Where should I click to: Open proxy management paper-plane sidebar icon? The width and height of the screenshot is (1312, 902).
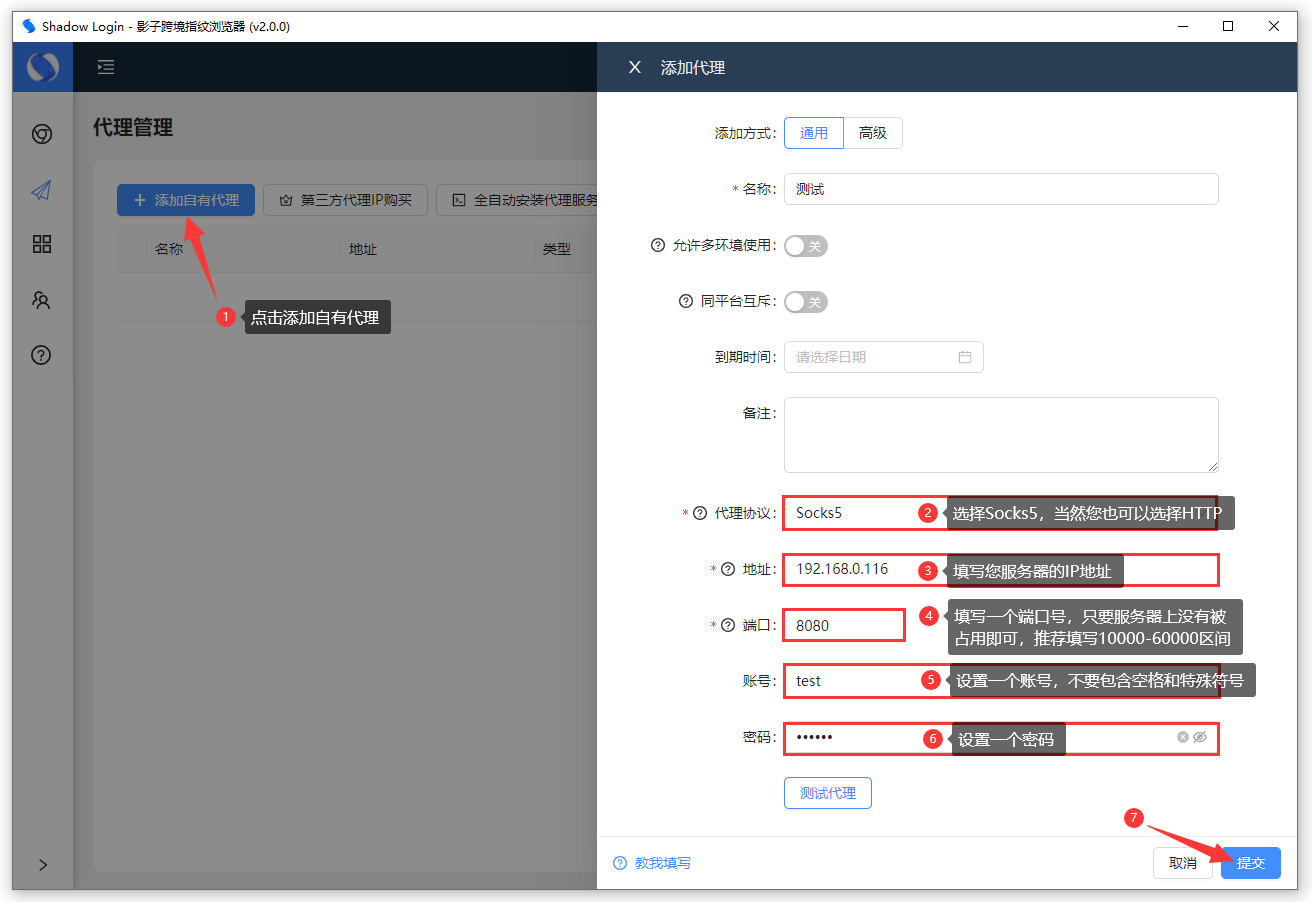click(42, 190)
